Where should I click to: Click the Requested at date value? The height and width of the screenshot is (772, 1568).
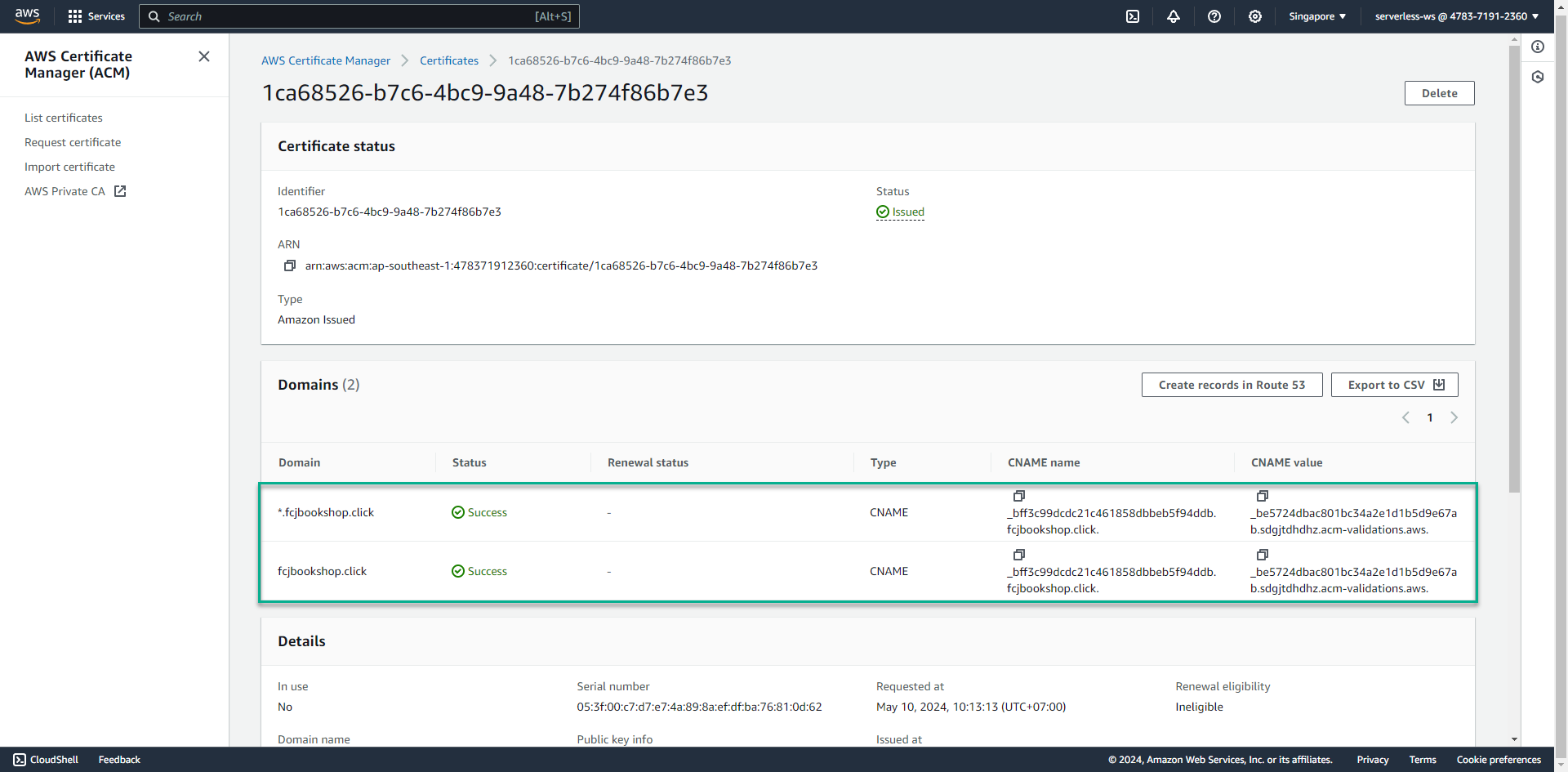(x=971, y=707)
